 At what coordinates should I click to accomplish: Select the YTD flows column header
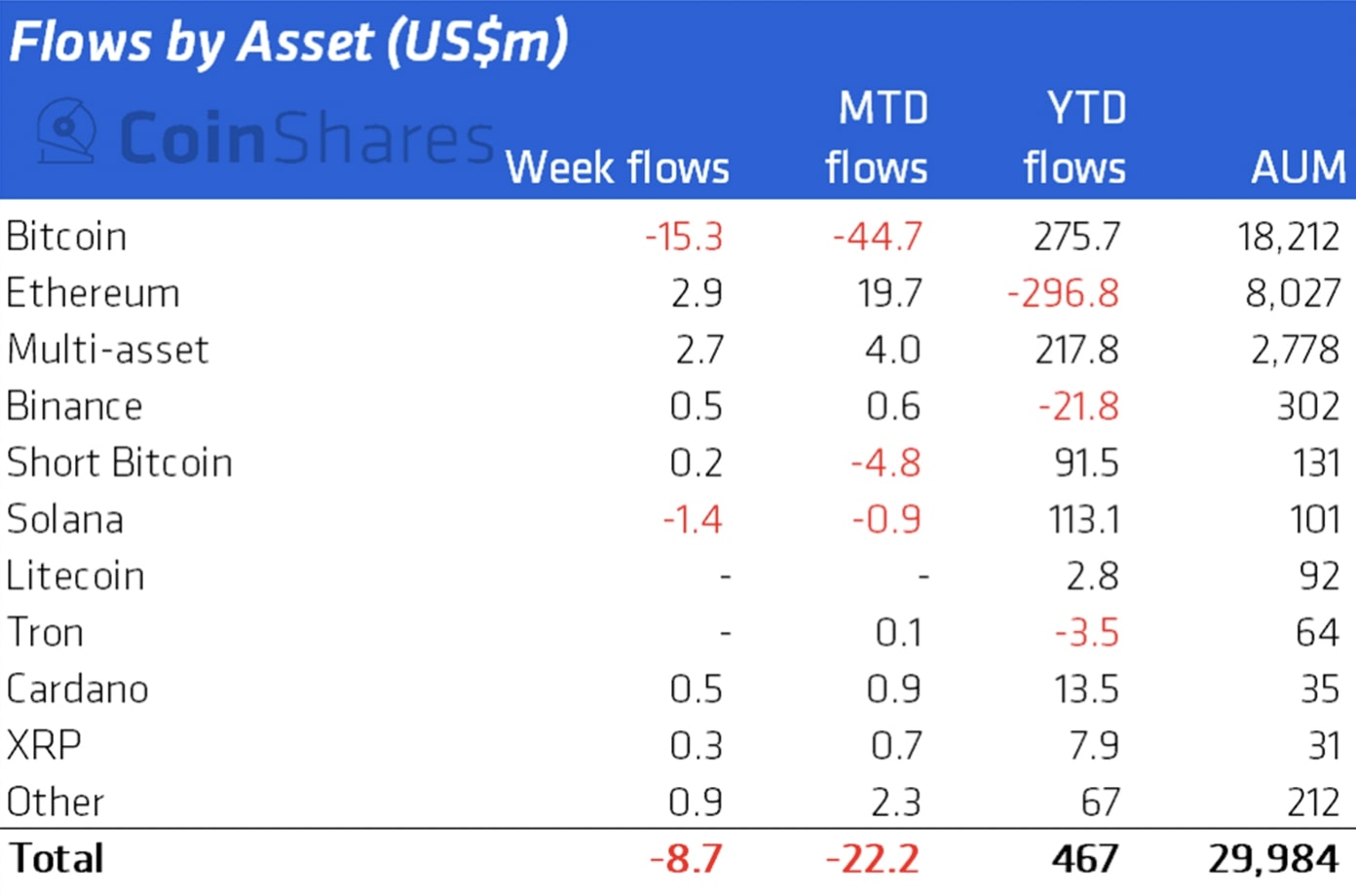(1075, 138)
